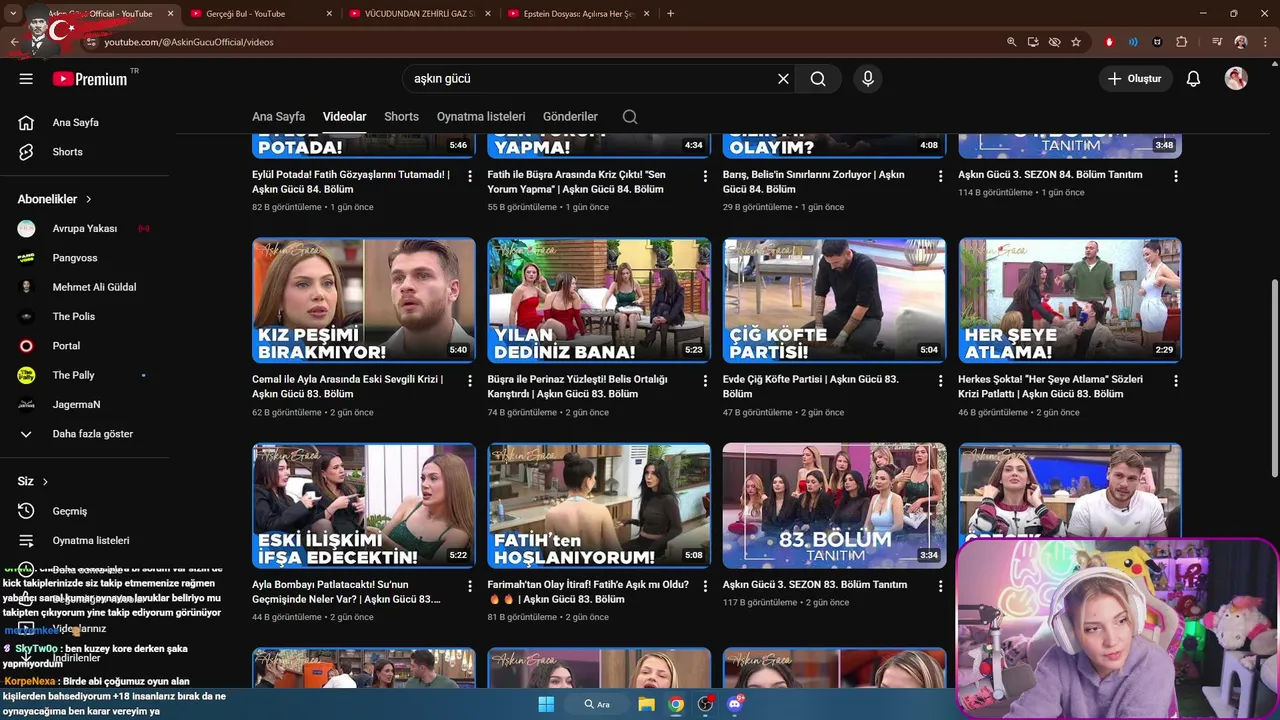Open Windows Start menu

point(546,704)
